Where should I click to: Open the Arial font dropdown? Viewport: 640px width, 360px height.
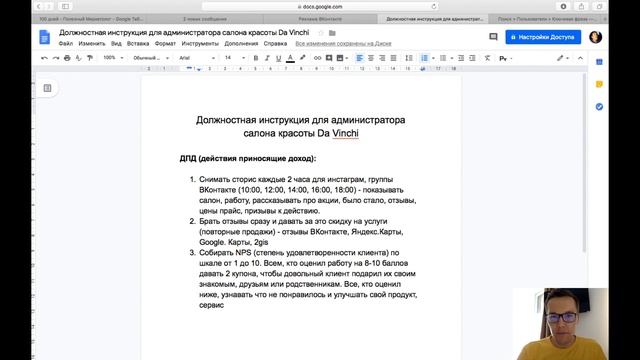click(x=197, y=58)
